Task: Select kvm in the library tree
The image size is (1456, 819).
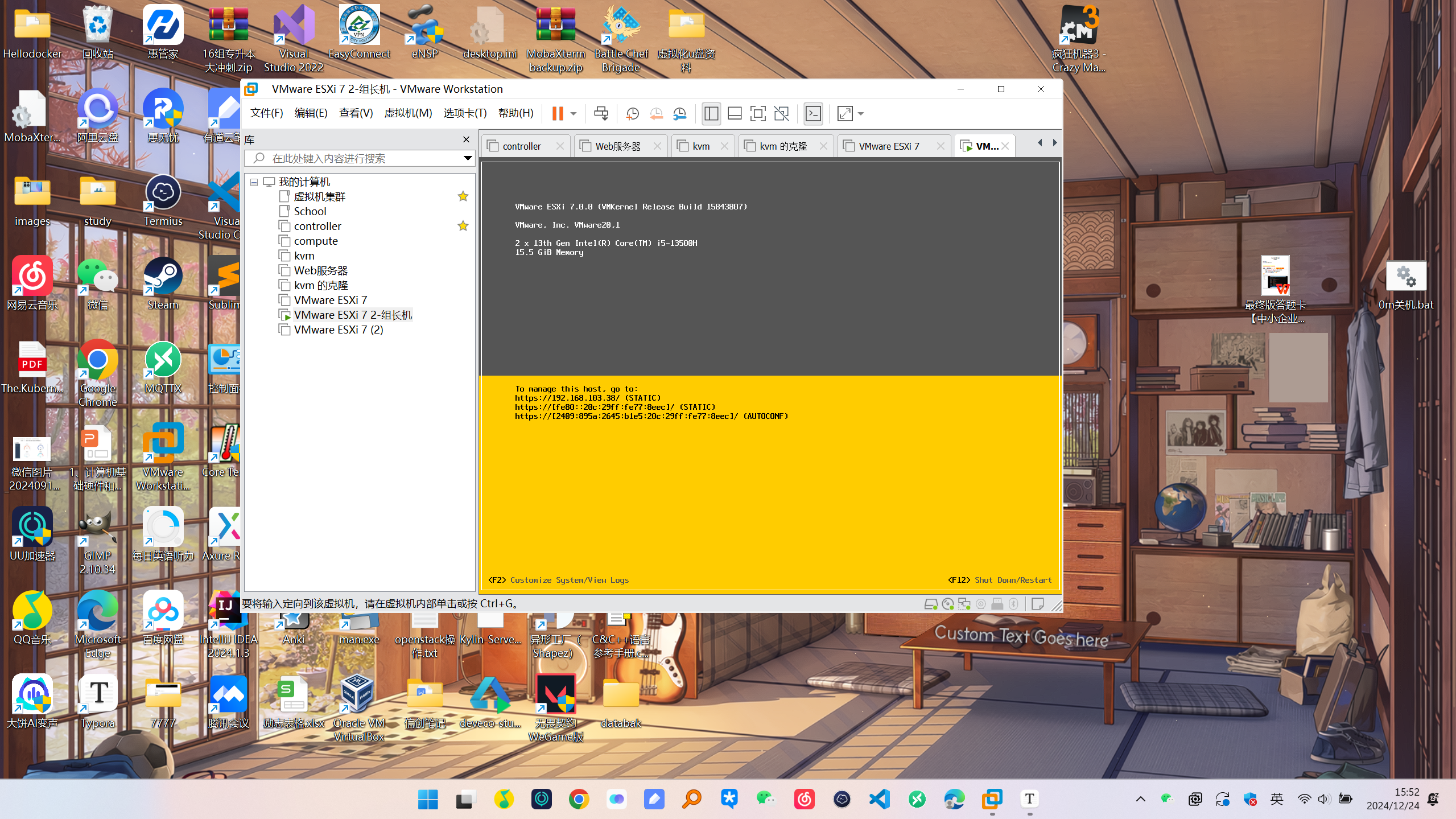Action: point(303,256)
